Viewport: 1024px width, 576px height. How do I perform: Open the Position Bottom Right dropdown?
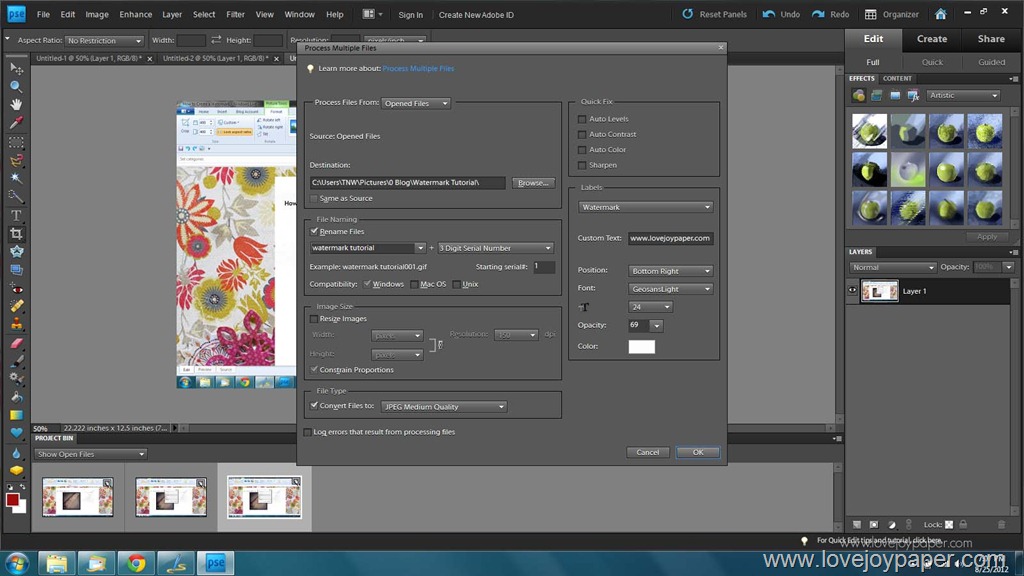pyautogui.click(x=671, y=271)
